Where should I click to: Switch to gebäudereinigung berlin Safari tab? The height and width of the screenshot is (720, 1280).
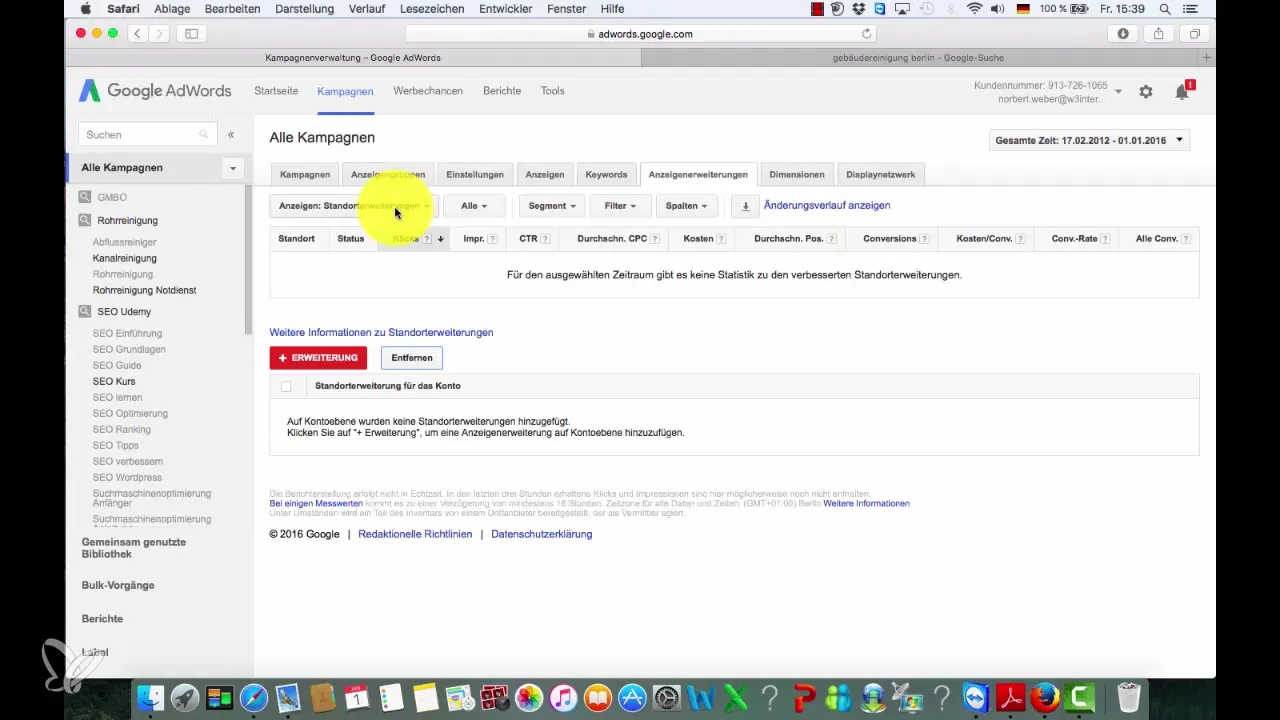pyautogui.click(x=918, y=58)
